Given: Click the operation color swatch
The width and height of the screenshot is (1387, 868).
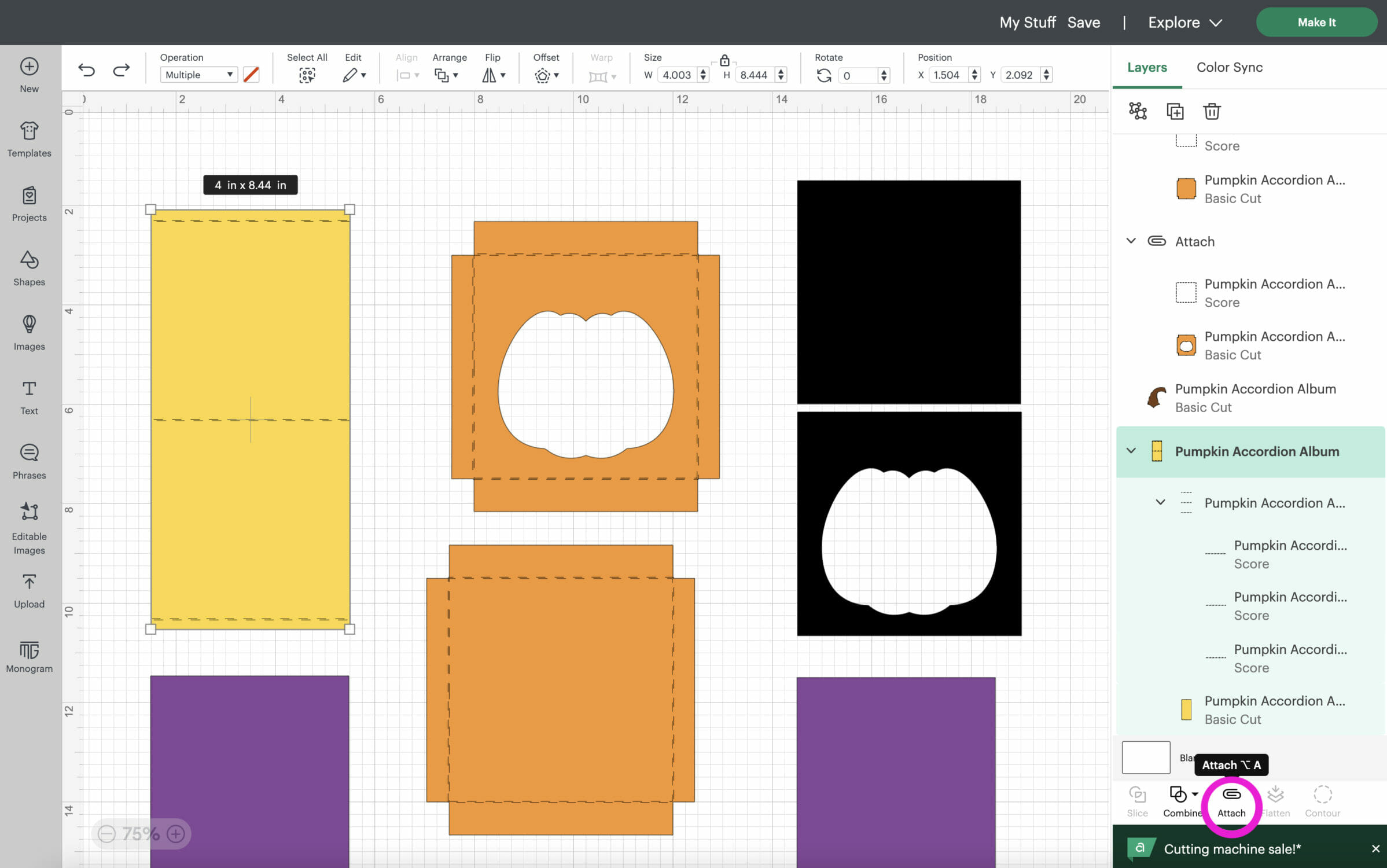Looking at the screenshot, I should (x=251, y=75).
